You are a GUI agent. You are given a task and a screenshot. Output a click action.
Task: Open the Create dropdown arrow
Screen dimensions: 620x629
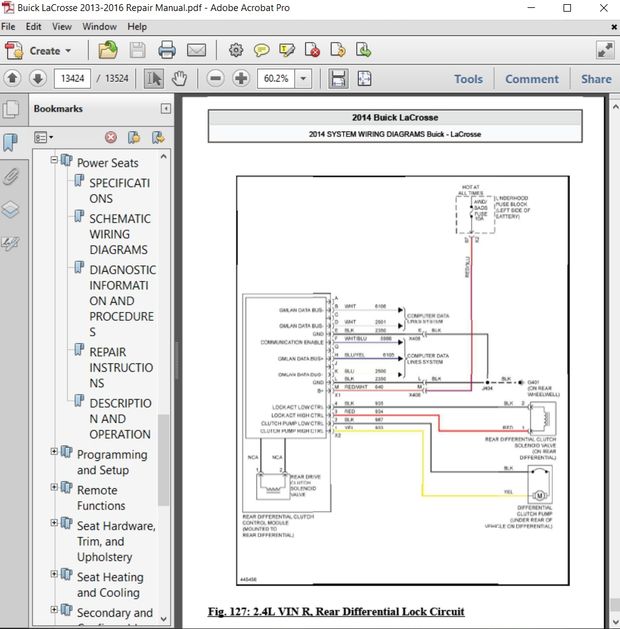click(68, 51)
